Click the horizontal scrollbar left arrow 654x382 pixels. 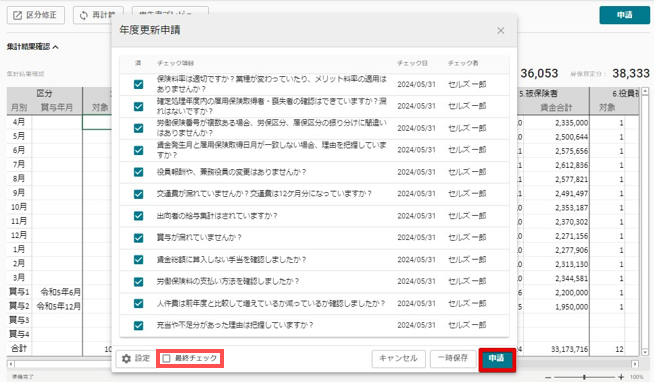10,364
